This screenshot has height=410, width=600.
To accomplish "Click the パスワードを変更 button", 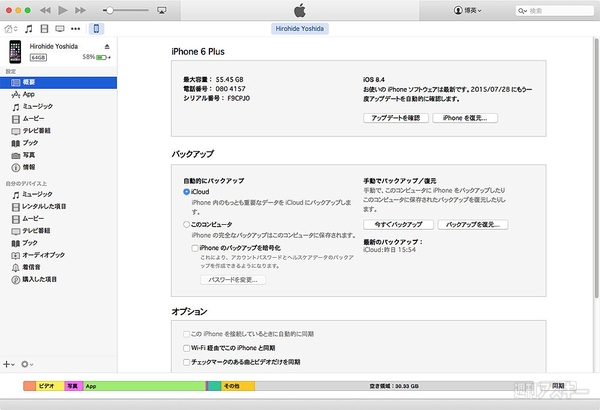I will tap(233, 280).
